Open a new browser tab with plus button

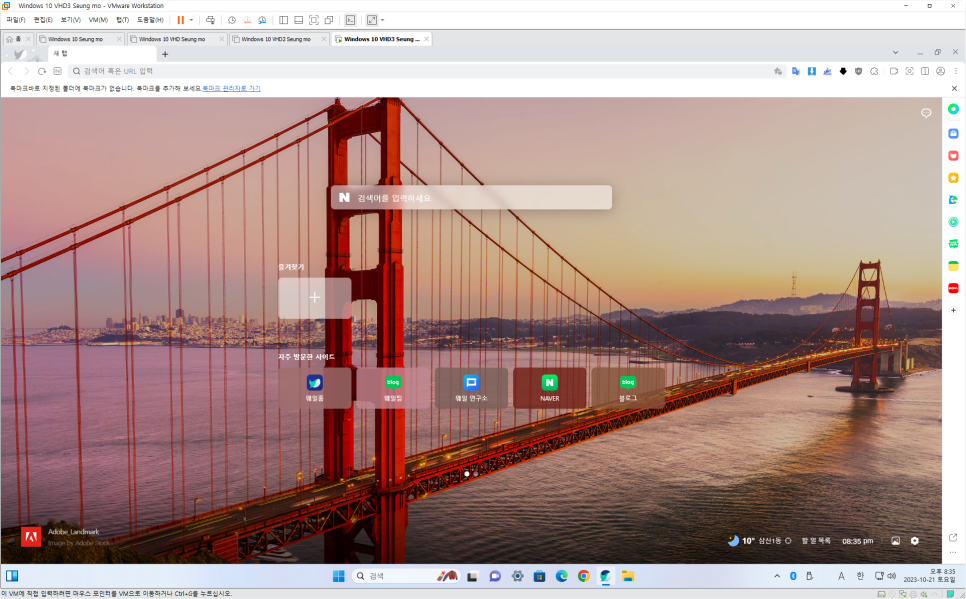[165, 54]
